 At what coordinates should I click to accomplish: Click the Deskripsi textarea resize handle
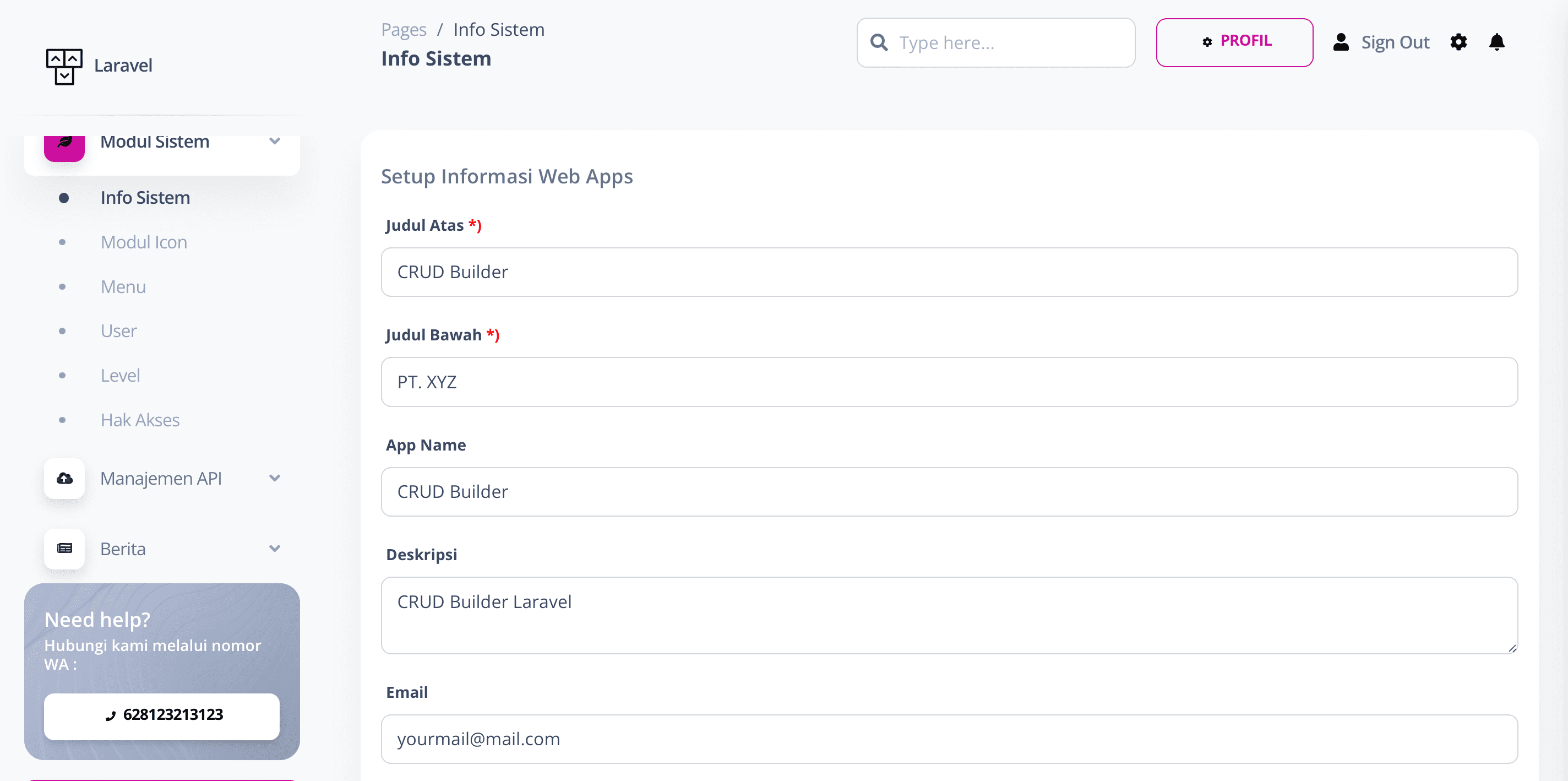(1511, 648)
